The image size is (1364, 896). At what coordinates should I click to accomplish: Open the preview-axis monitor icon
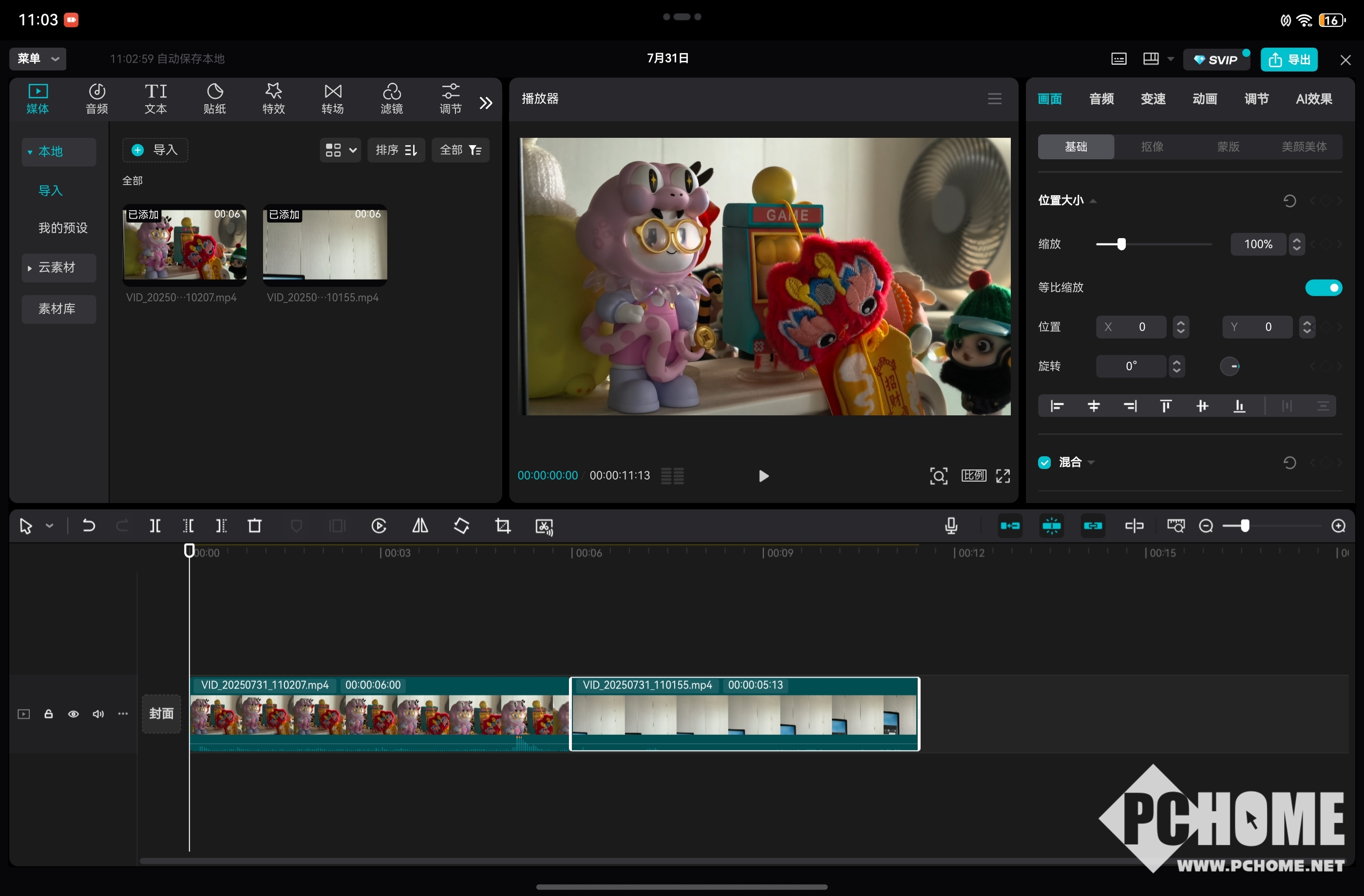click(1175, 525)
